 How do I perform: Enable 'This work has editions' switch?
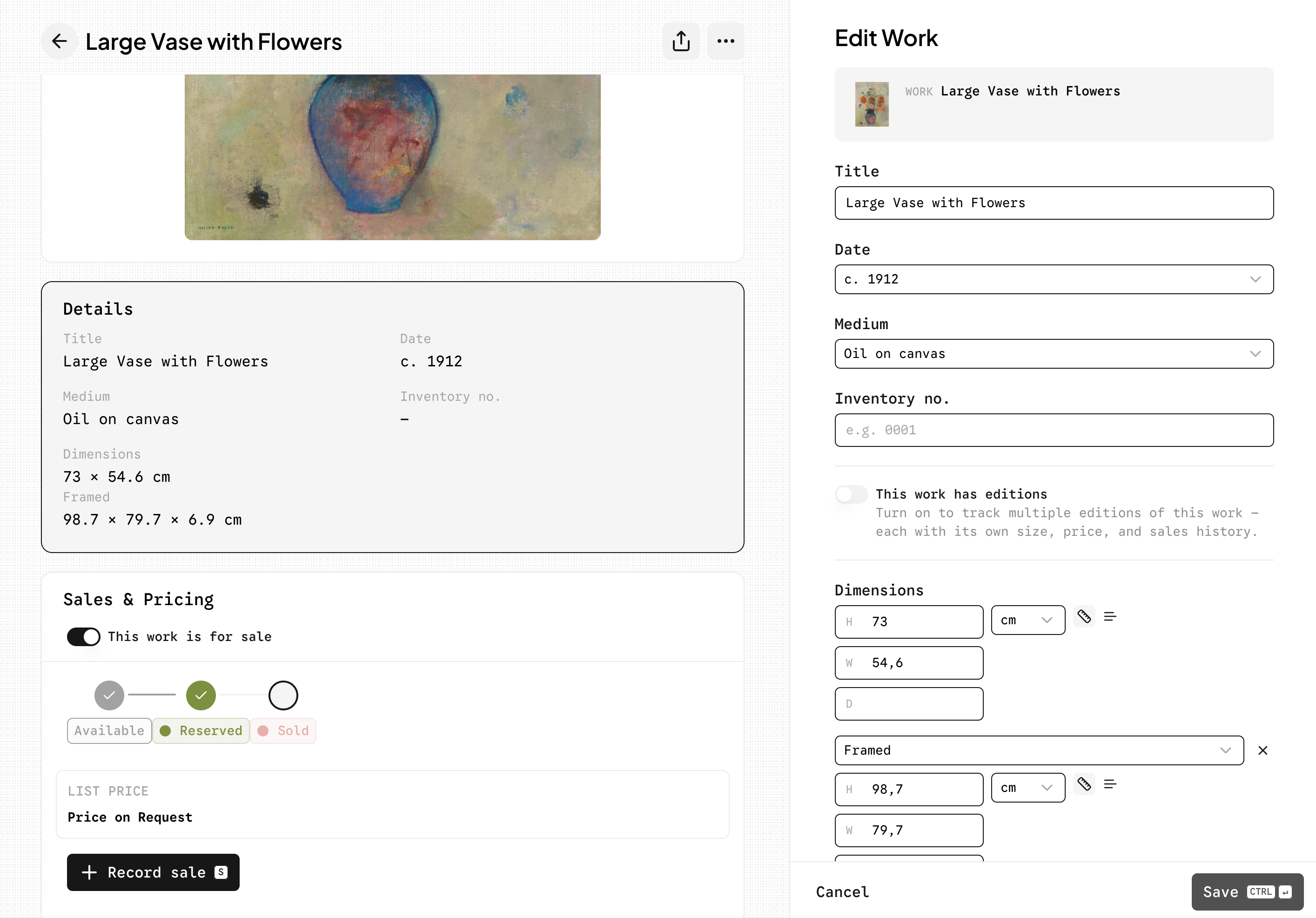pos(851,494)
